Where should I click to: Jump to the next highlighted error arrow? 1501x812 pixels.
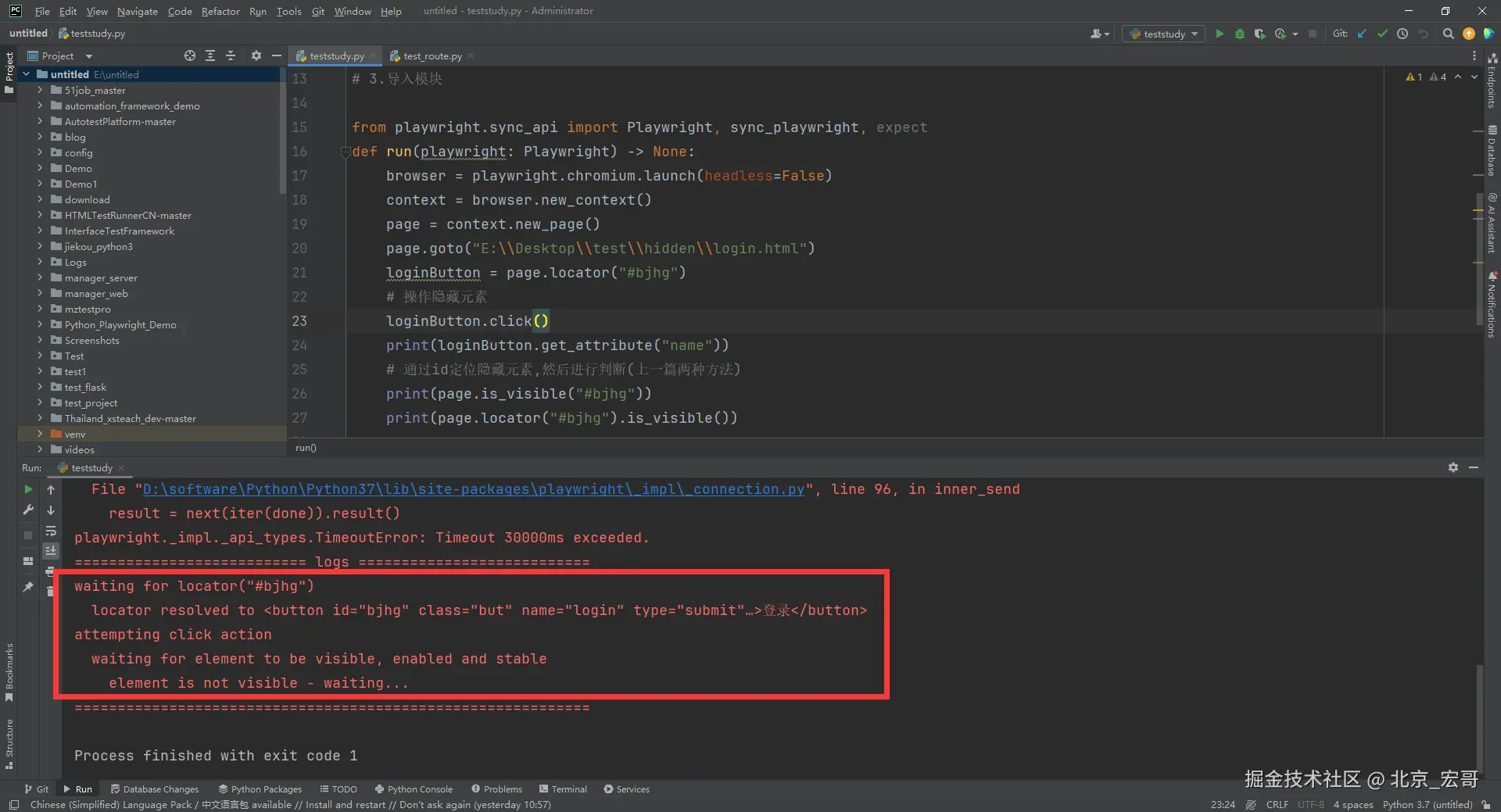(x=1474, y=77)
